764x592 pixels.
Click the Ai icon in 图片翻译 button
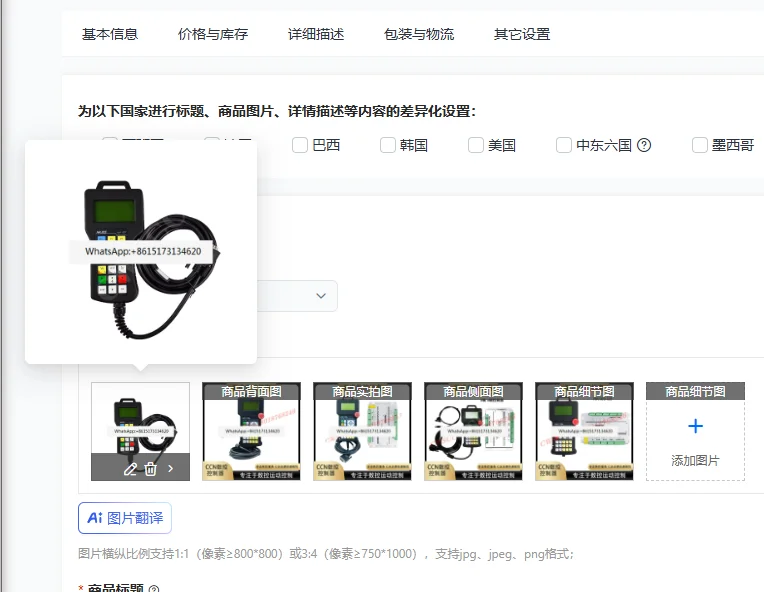[x=95, y=517]
